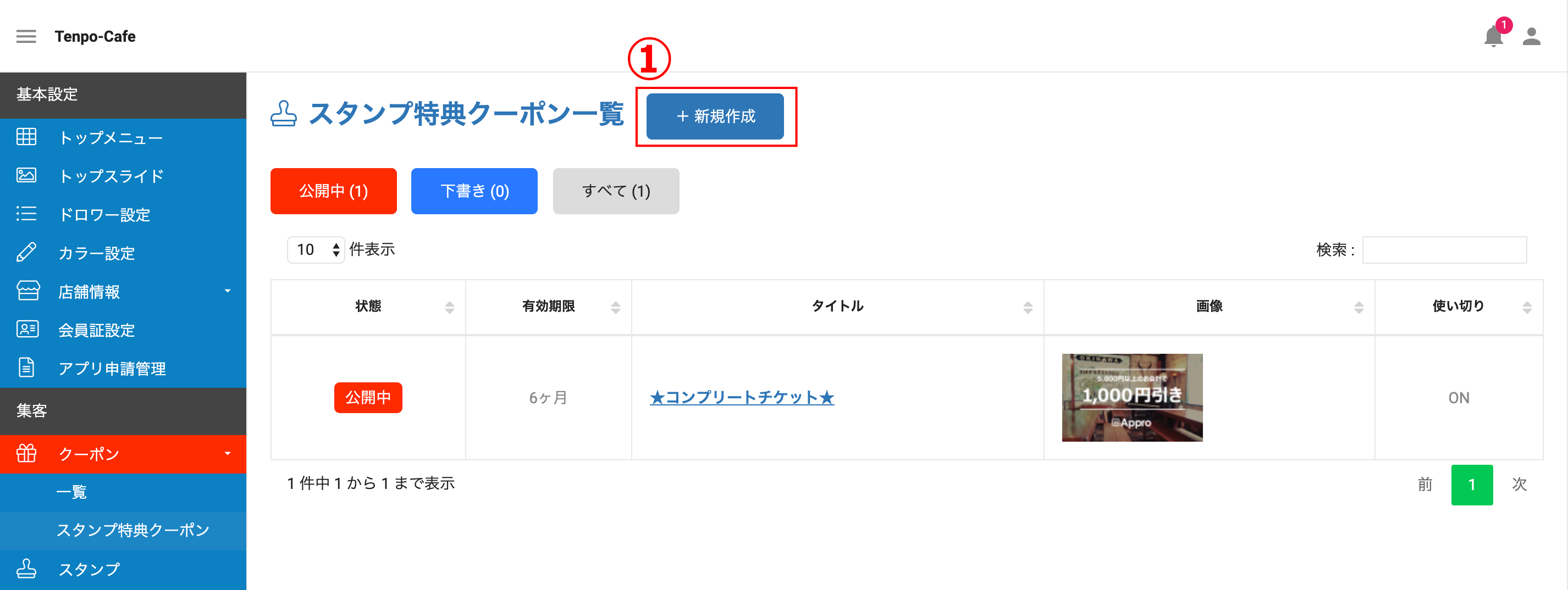Click the 1,000円引き coupon thumbnail
This screenshot has width=1568, height=590.
[x=1132, y=398]
